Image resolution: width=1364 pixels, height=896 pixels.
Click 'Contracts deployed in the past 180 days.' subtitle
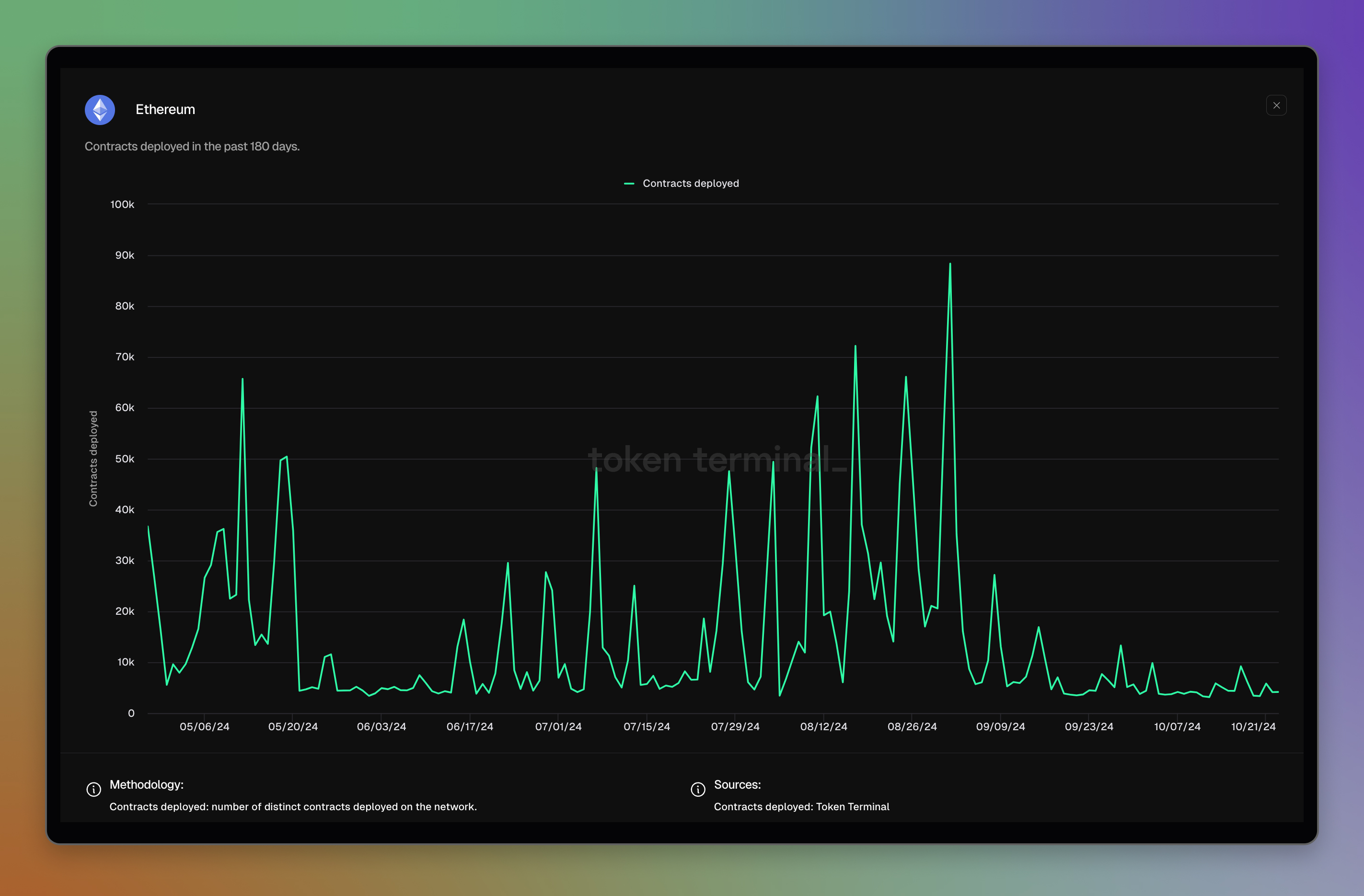pos(192,147)
